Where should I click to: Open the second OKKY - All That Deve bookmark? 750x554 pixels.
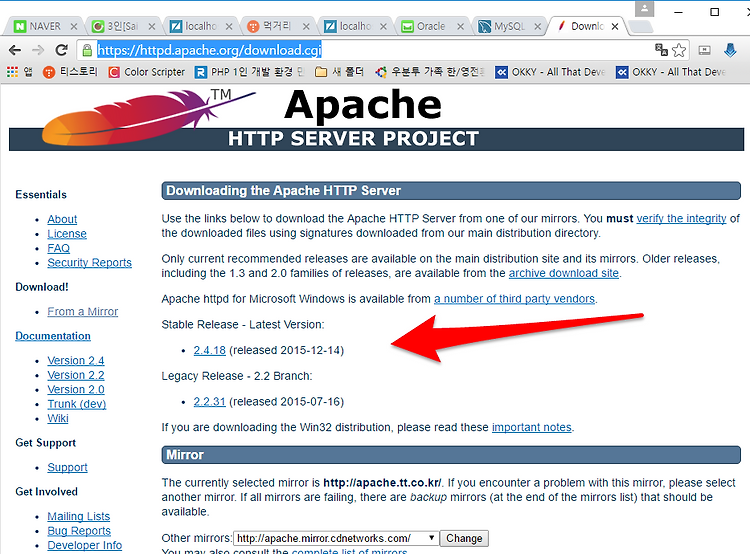click(x=671, y=72)
